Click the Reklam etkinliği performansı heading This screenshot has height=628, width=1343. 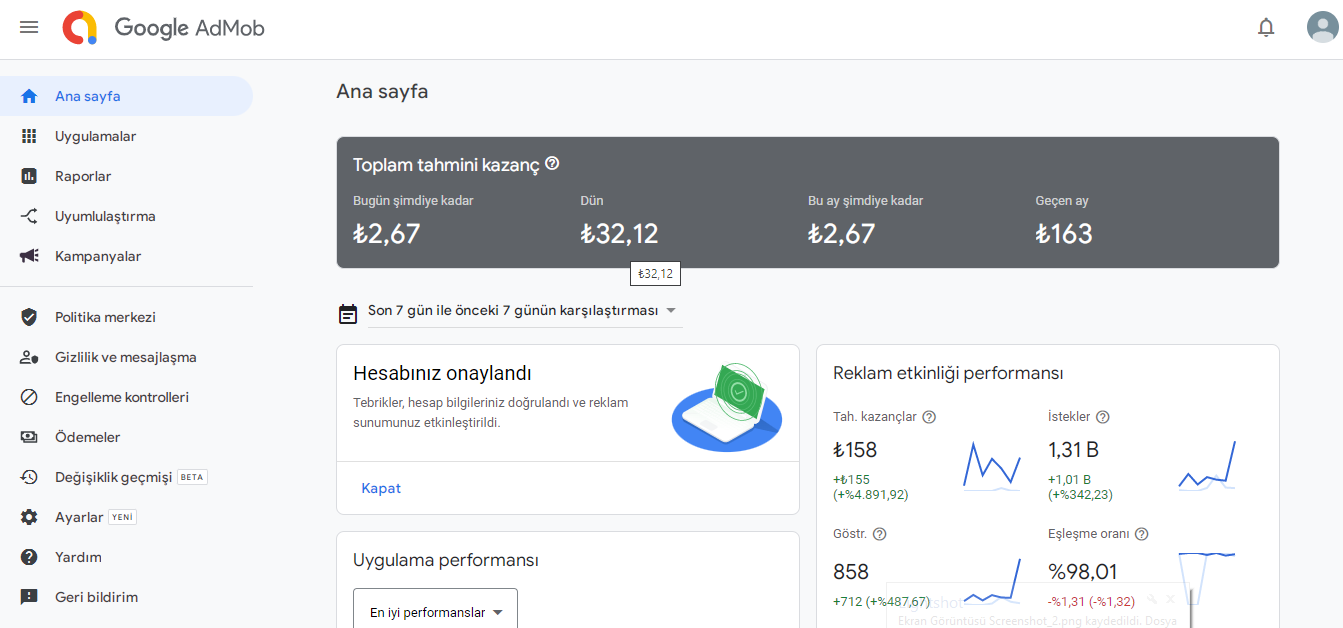[948, 373]
